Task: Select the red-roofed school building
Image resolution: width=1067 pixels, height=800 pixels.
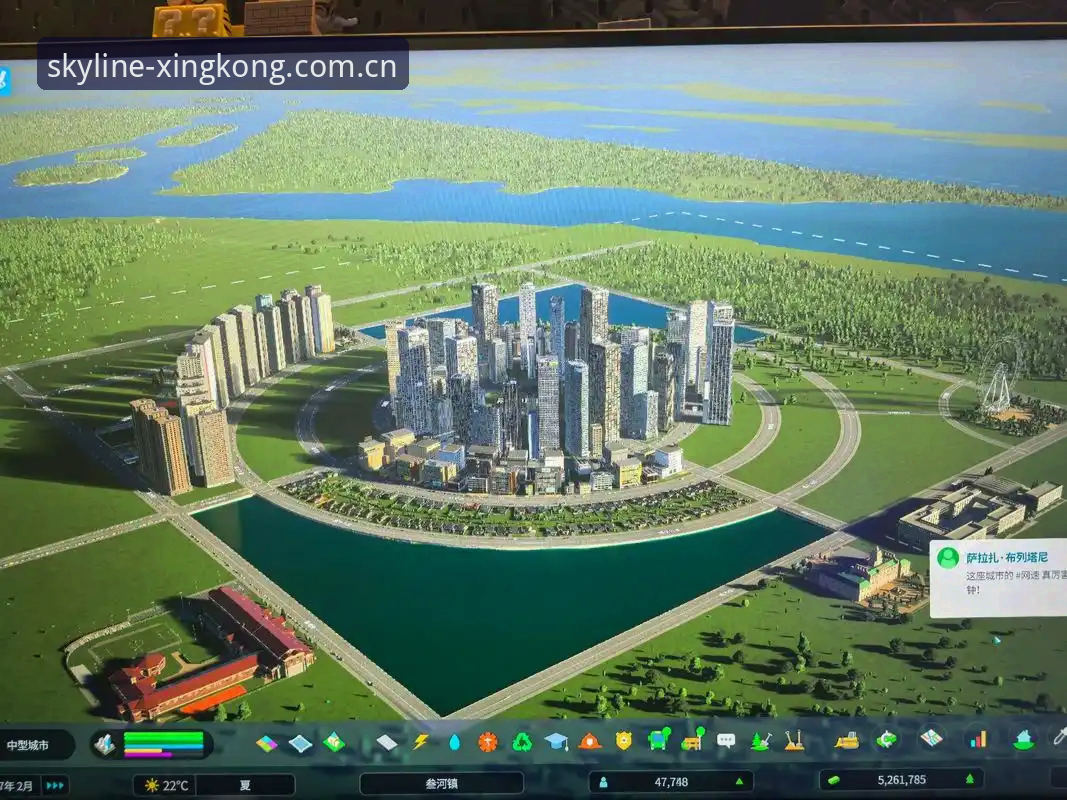Action: pyautogui.click(x=211, y=656)
